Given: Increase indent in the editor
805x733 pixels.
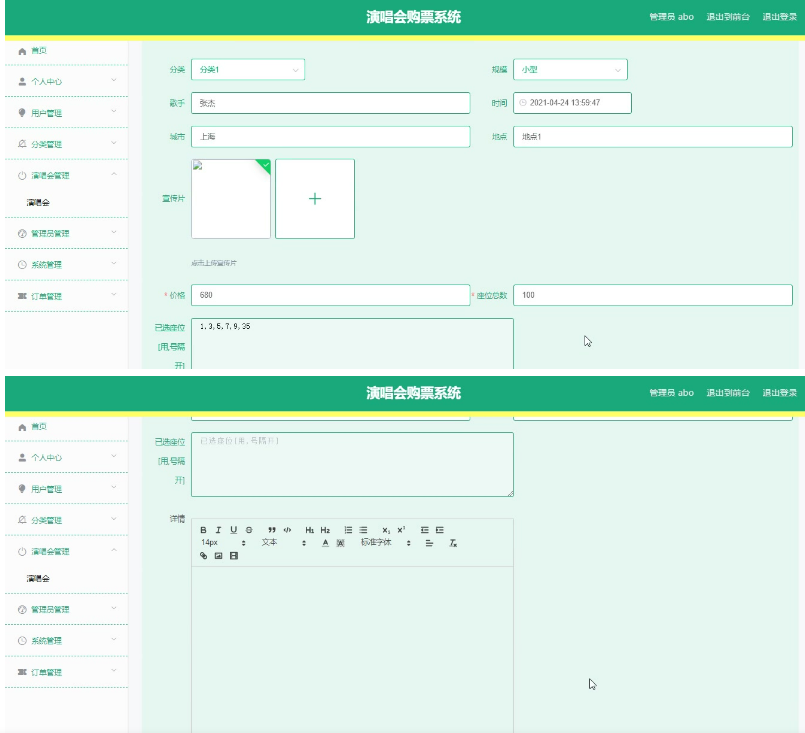Looking at the screenshot, I should coord(440,530).
